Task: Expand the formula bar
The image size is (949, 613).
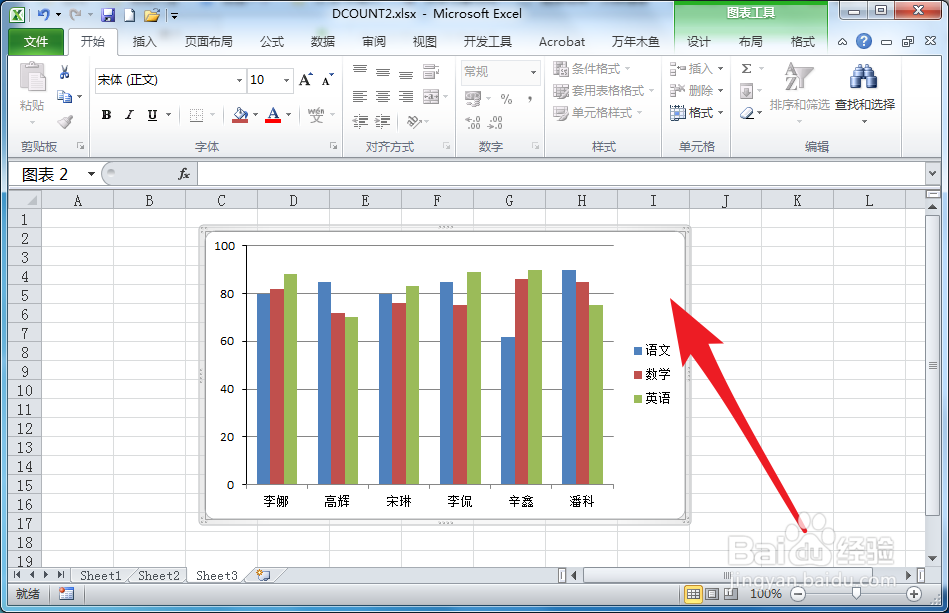Action: coord(932,174)
